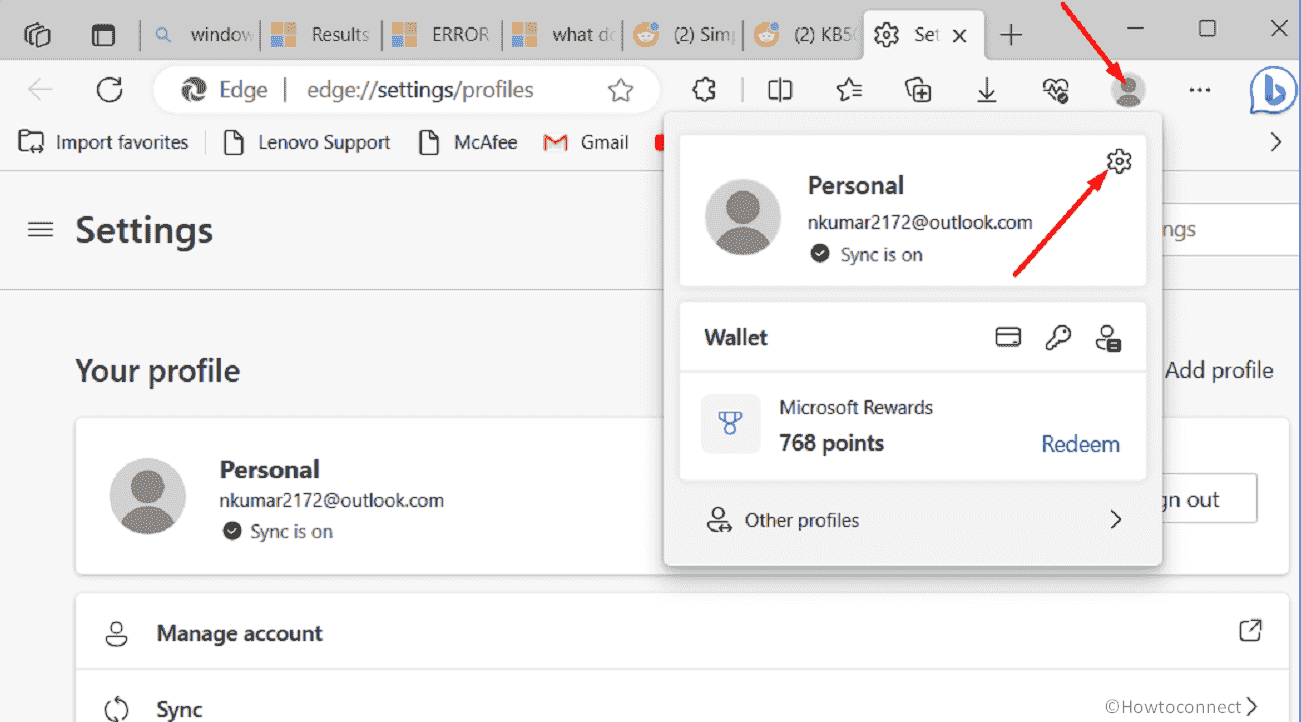Click the Sync circular arrows icon

[117, 709]
